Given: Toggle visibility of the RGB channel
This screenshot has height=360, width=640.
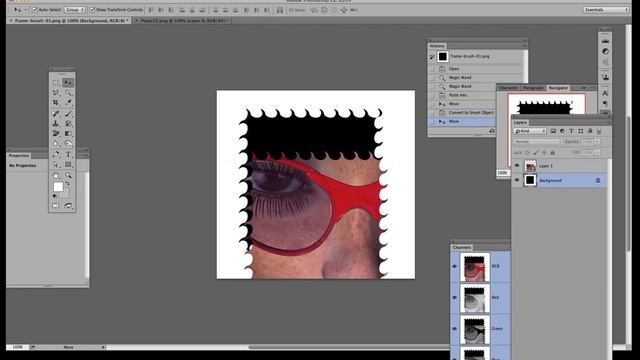Looking at the screenshot, I should click(x=454, y=267).
